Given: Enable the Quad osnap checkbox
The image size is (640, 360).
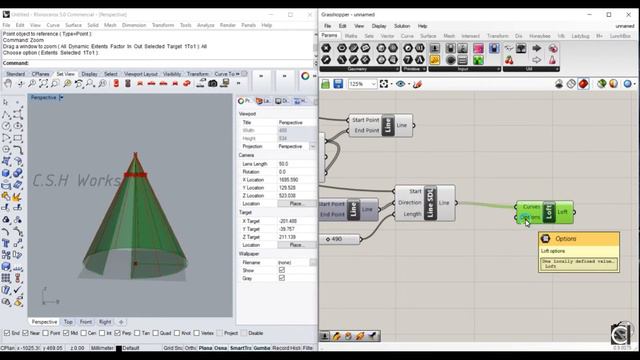Looking at the screenshot, I should (156, 333).
